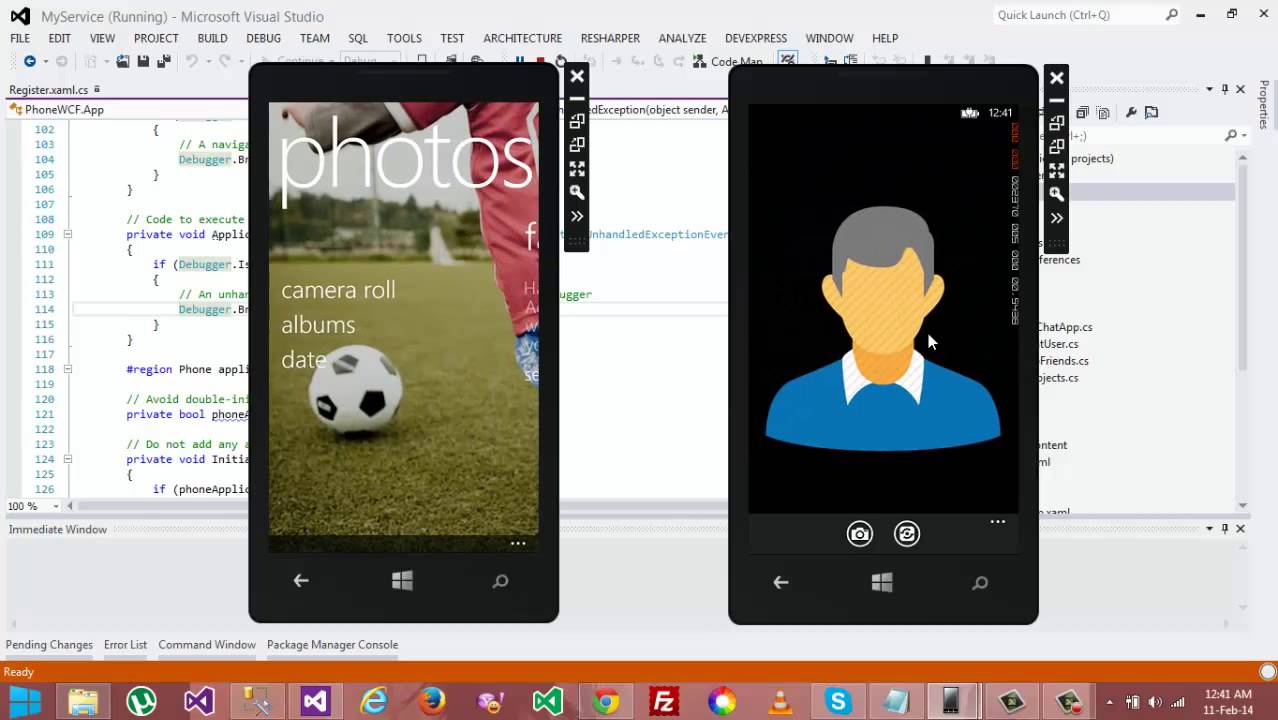
Task: Click the Code Map button
Action: coord(728,61)
